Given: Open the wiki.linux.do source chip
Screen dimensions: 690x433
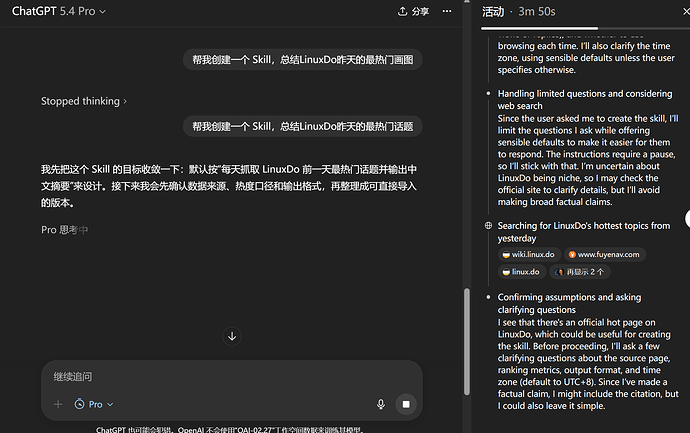Looking at the screenshot, I should pos(529,254).
